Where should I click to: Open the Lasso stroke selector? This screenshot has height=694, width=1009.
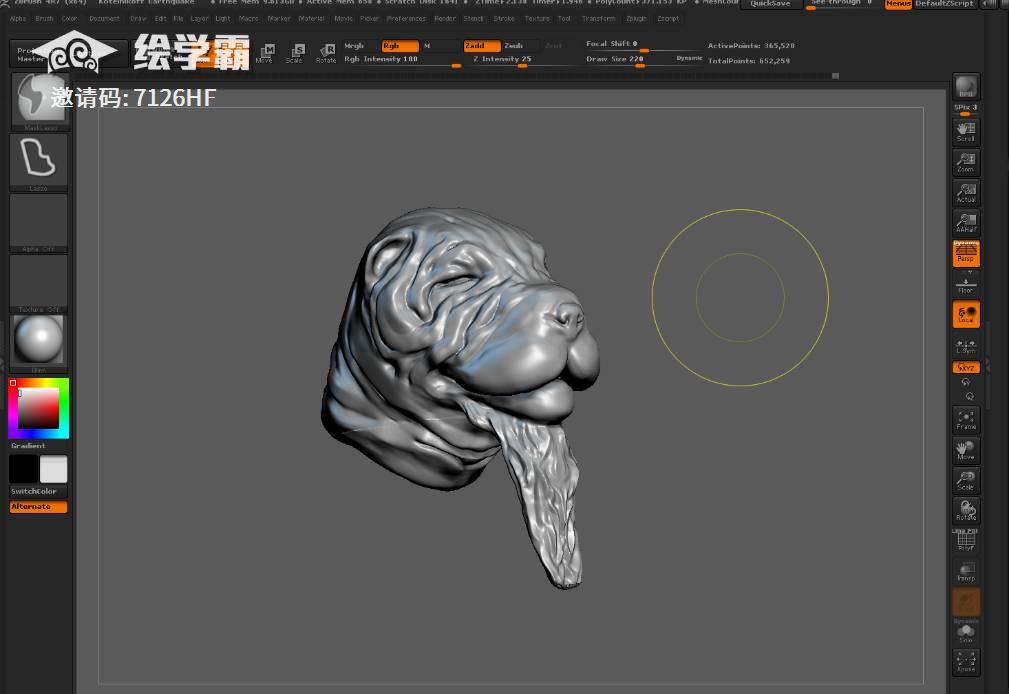(x=39, y=163)
